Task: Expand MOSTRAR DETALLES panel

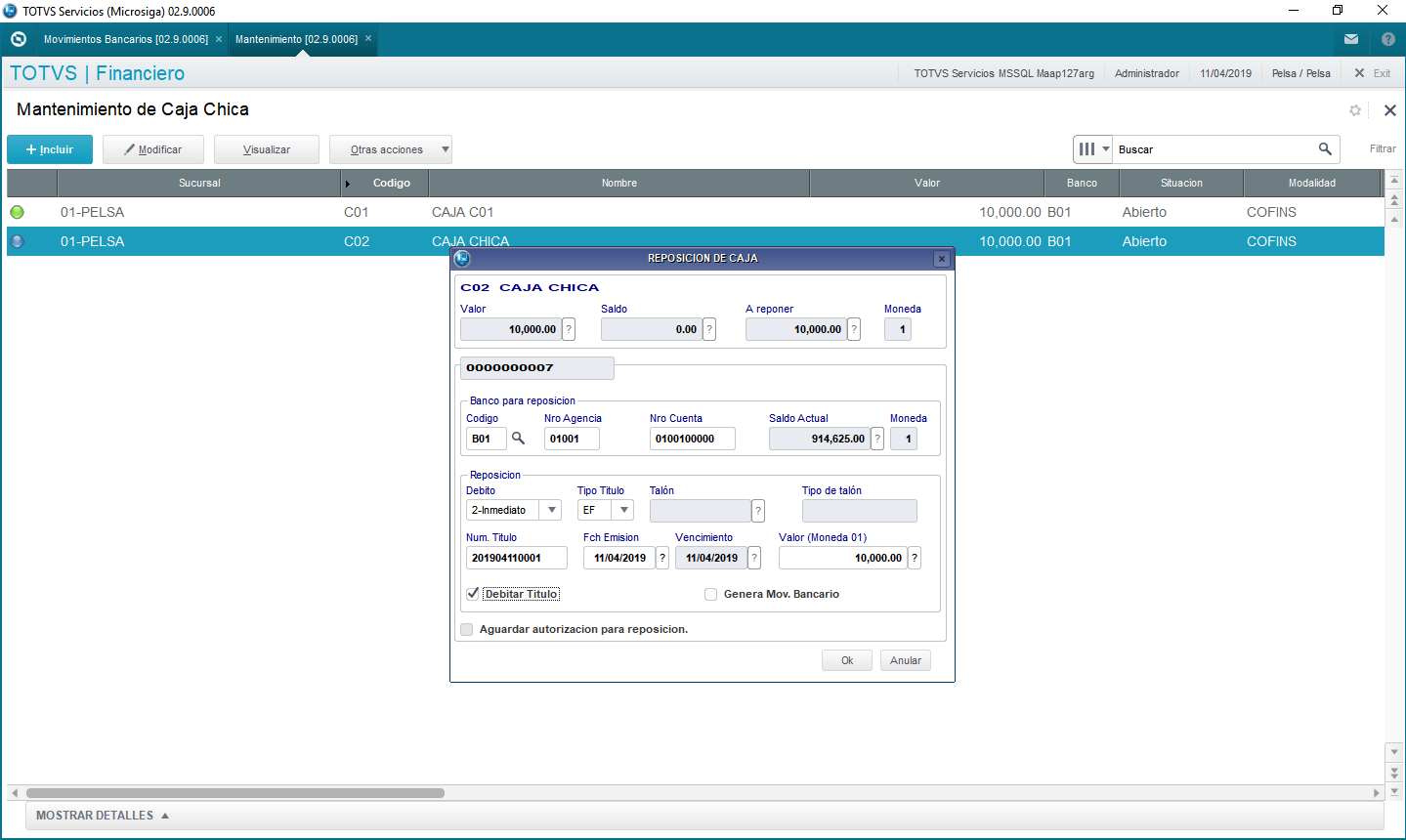Action: tap(103, 816)
